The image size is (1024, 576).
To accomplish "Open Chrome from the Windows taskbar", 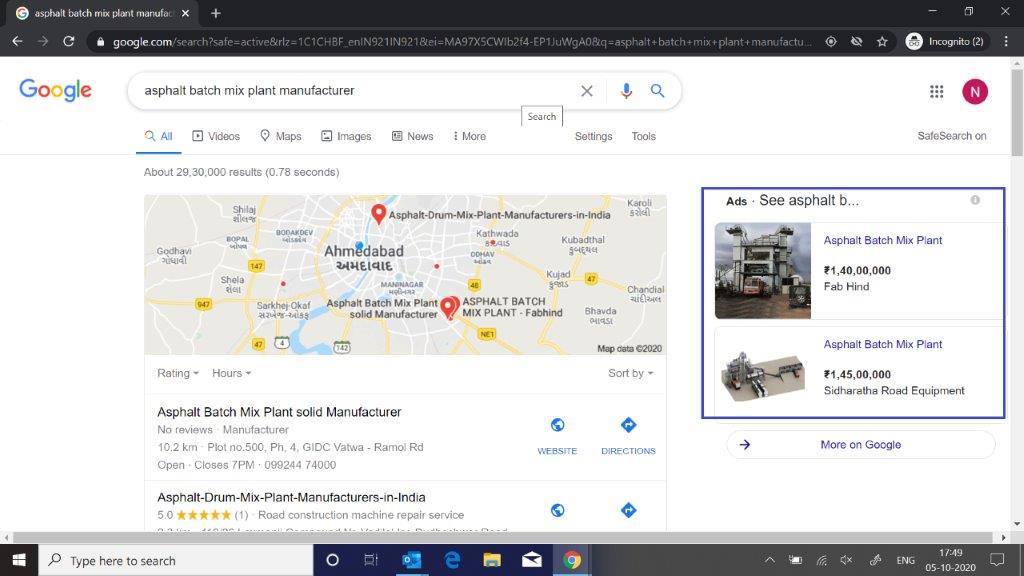I will (x=571, y=560).
